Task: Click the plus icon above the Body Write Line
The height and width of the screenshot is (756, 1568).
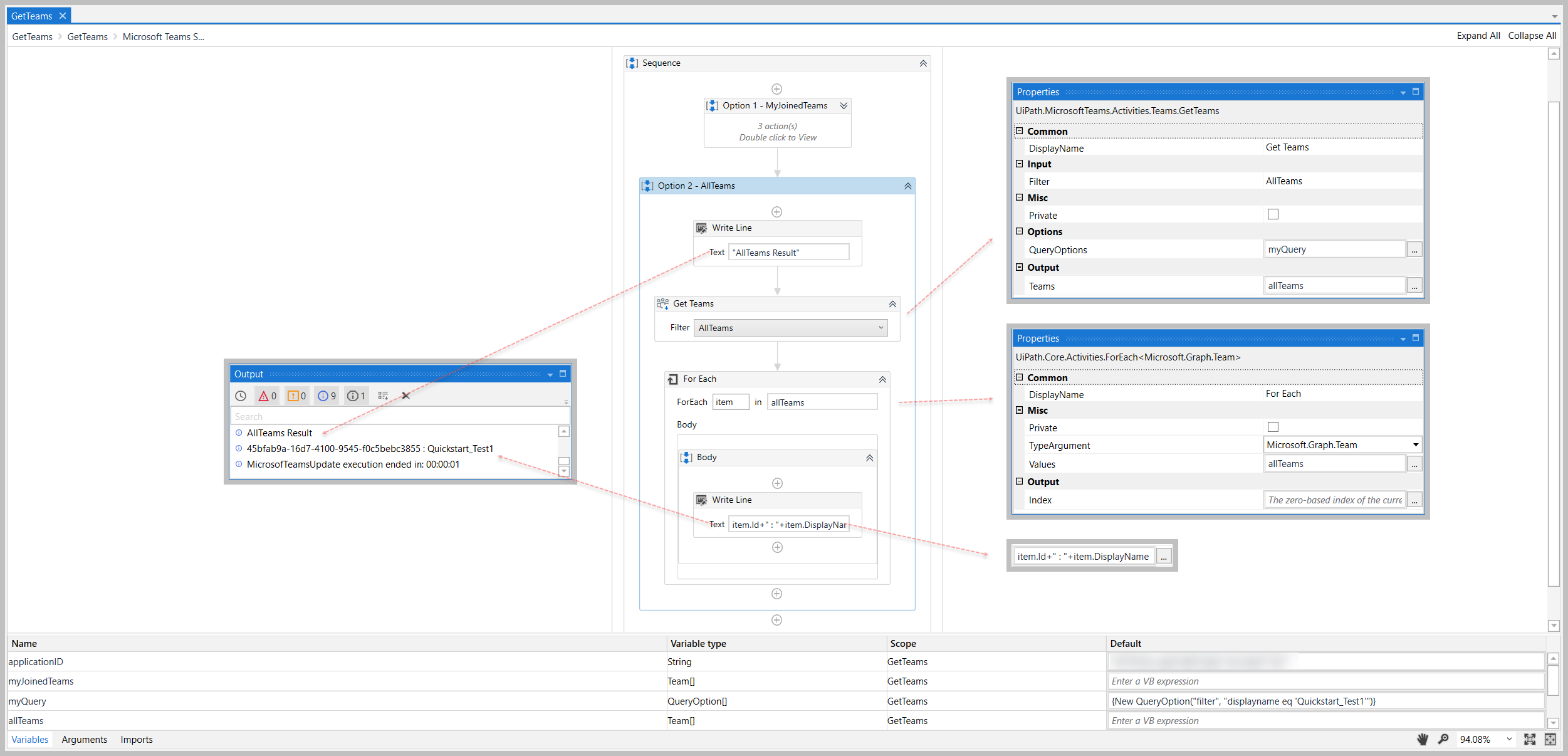Action: pyautogui.click(x=777, y=483)
